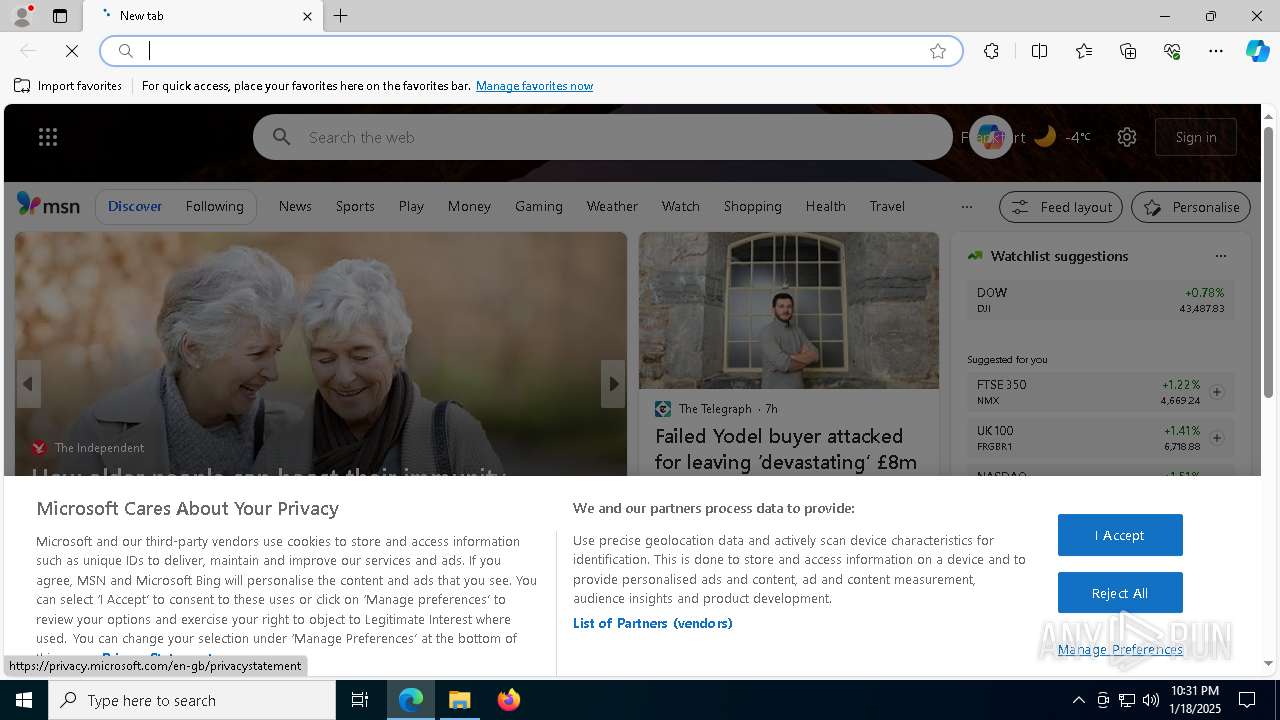The width and height of the screenshot is (1280, 720).
Task: Open File Explorer from taskbar
Action: [x=460, y=700]
